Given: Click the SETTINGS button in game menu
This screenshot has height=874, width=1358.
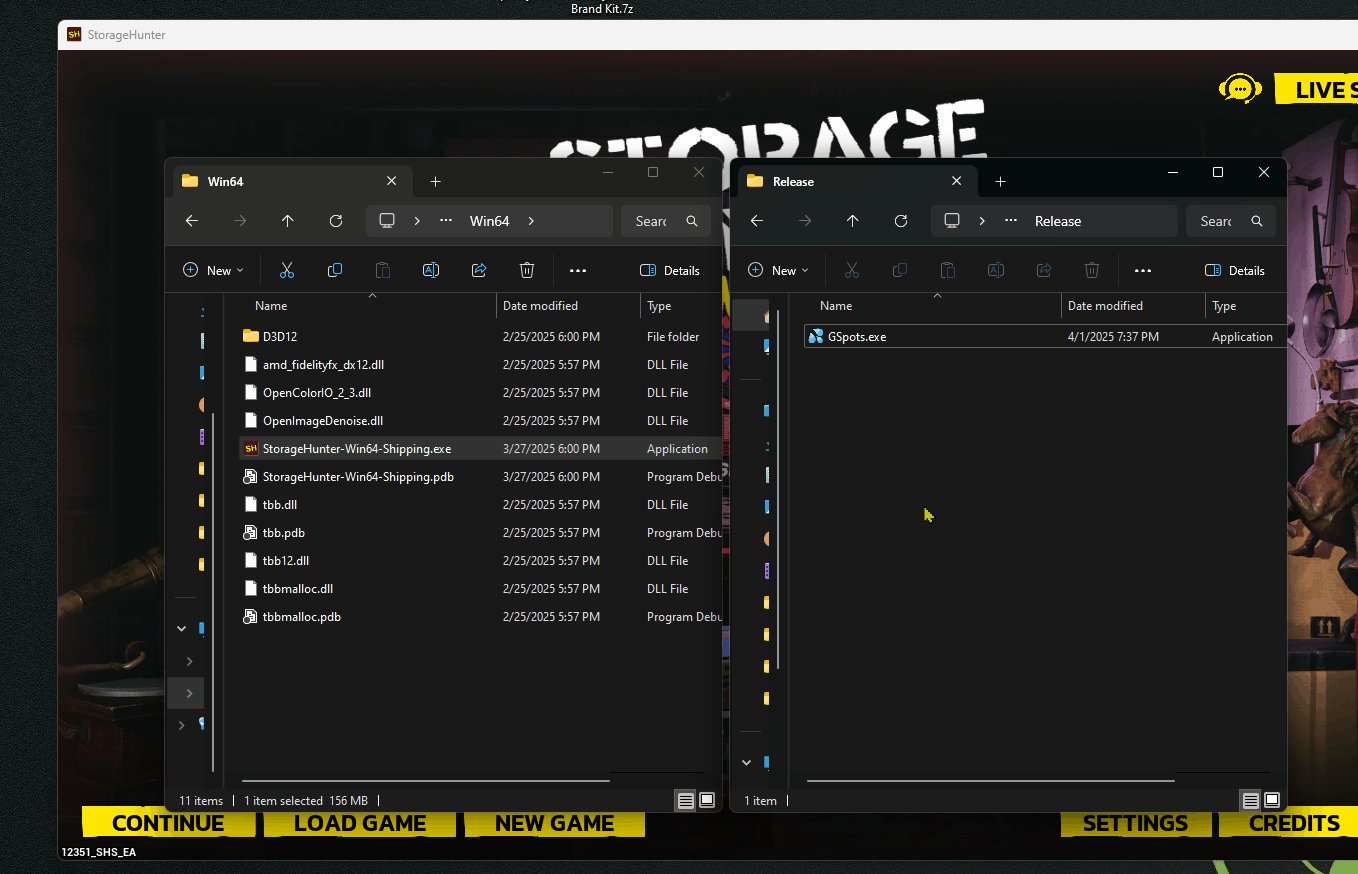Looking at the screenshot, I should (1135, 823).
